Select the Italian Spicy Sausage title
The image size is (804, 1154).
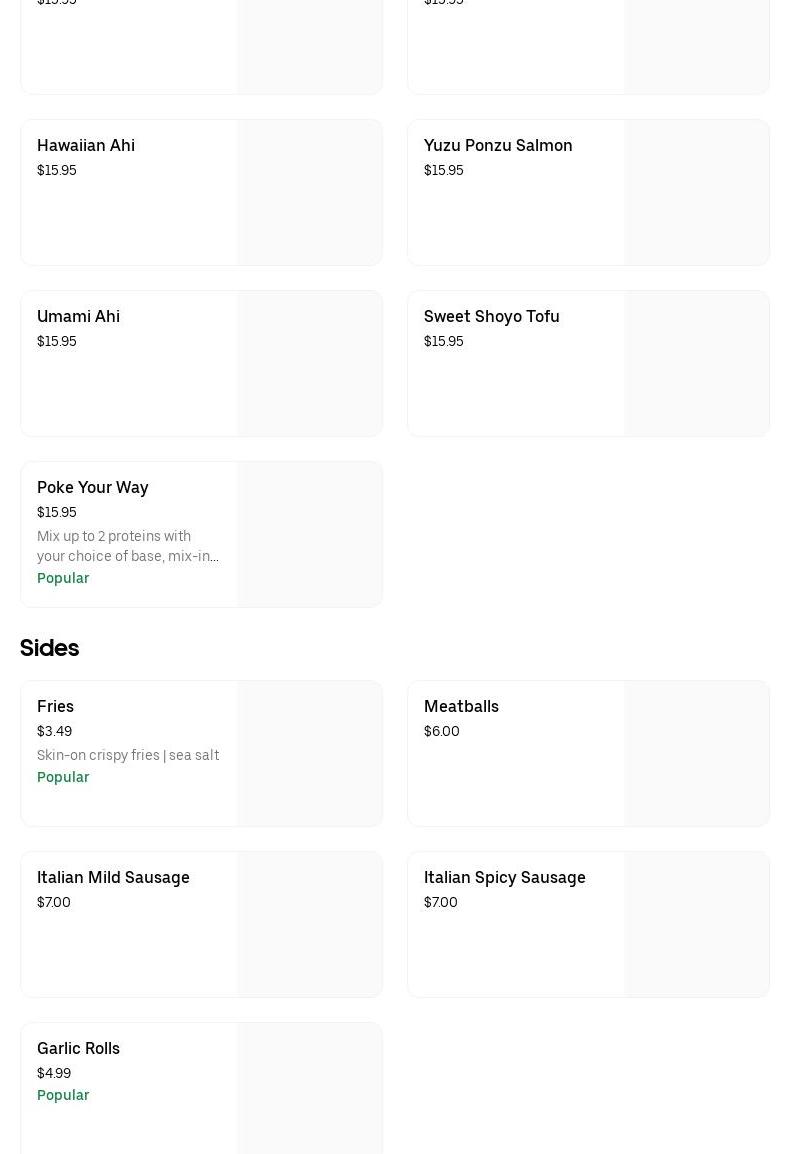click(x=504, y=877)
